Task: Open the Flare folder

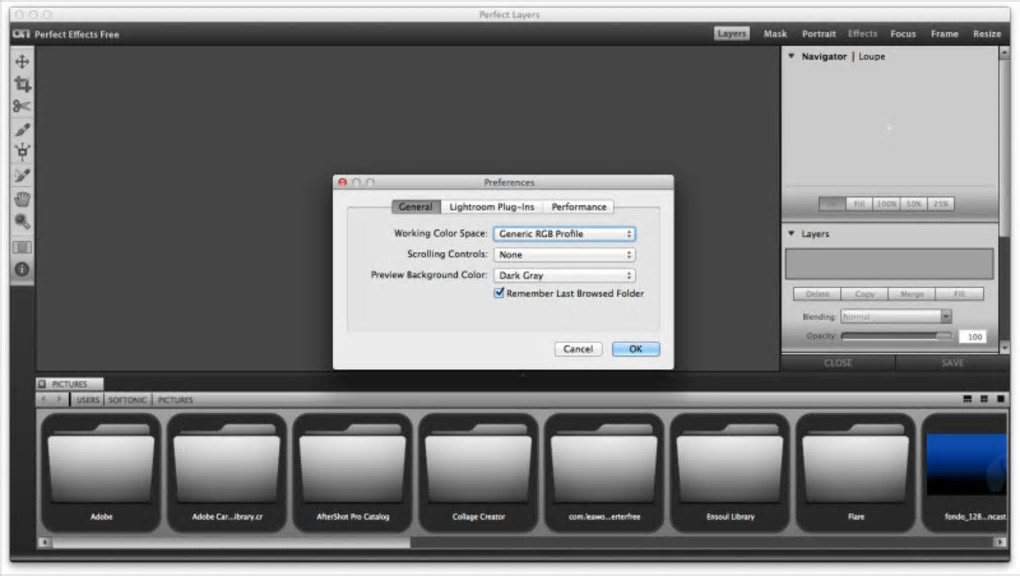Action: click(x=855, y=473)
